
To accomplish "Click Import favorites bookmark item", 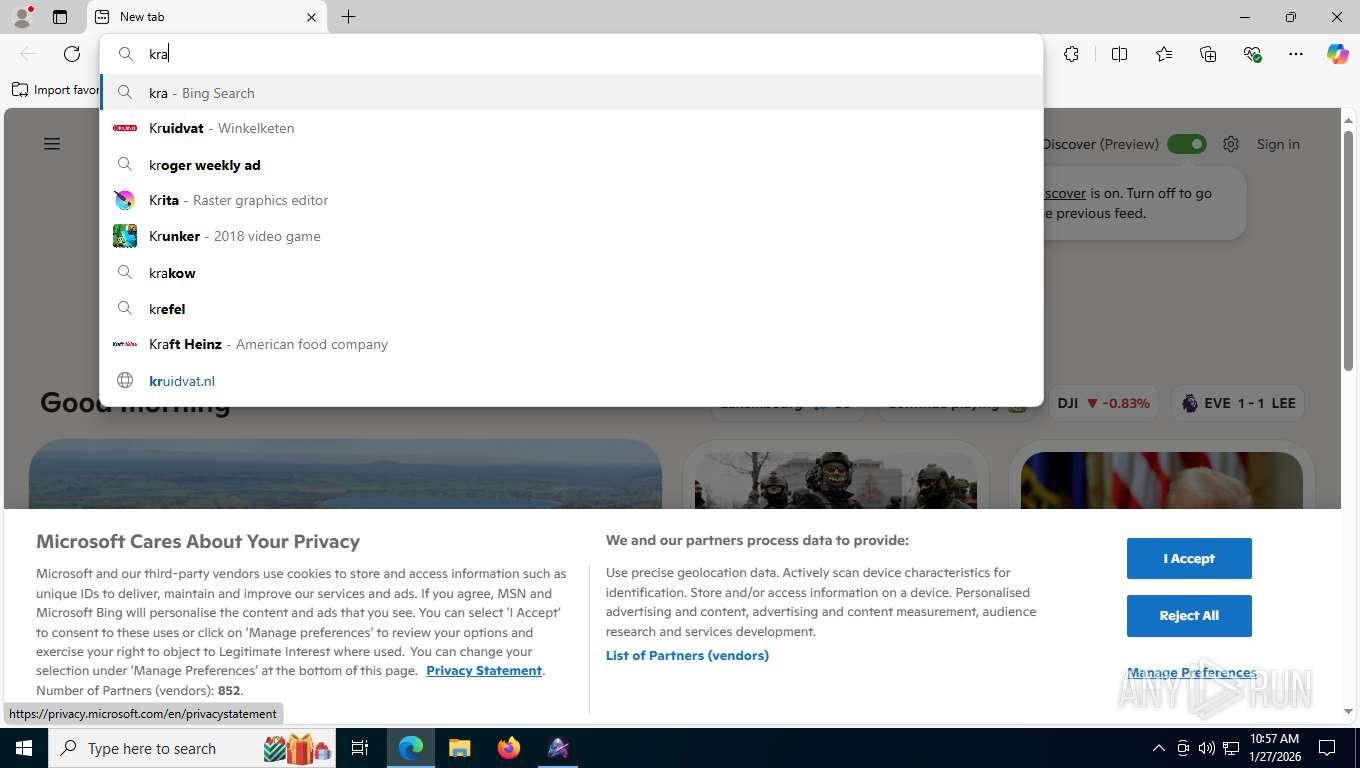I will coord(56,90).
